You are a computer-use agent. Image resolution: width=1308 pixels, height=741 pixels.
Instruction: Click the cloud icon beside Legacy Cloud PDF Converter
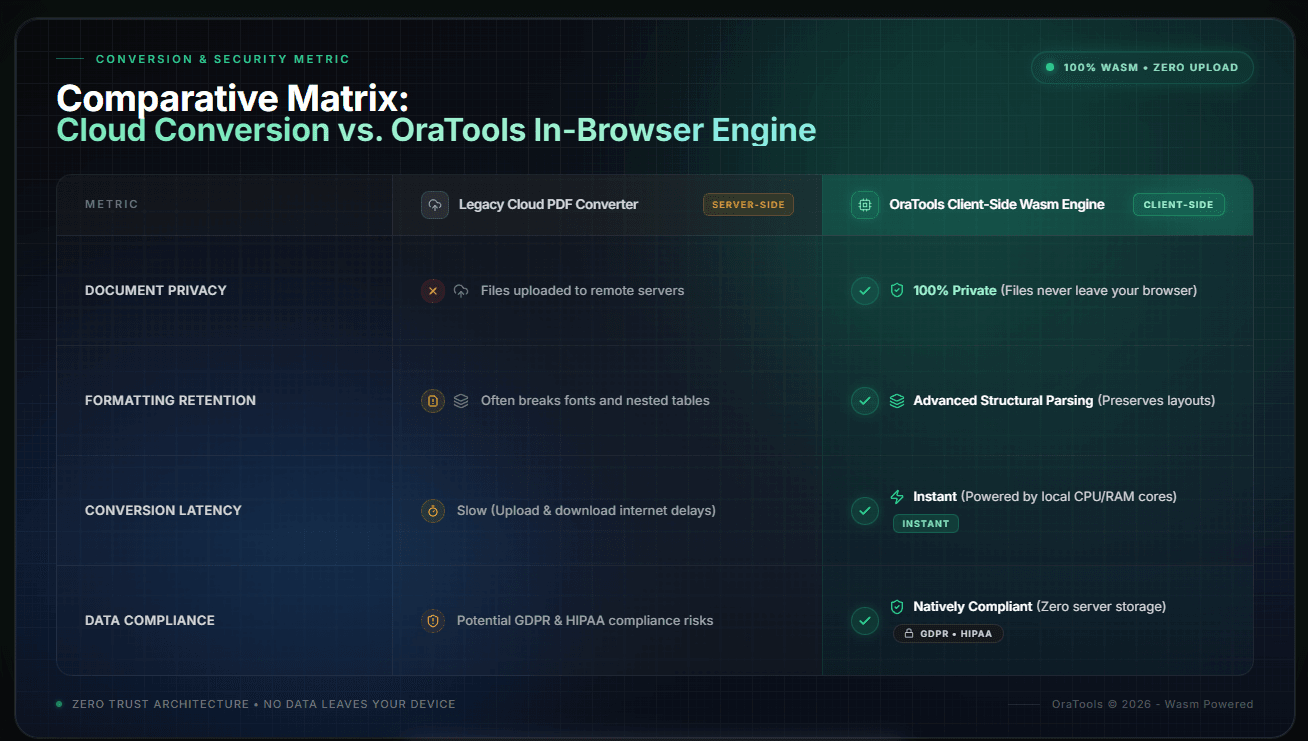click(x=435, y=205)
